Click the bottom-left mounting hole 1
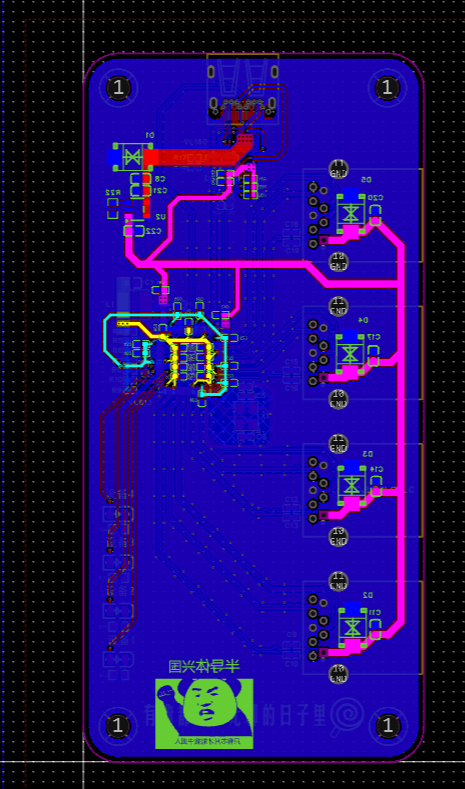This screenshot has height=789, width=465. click(118, 726)
